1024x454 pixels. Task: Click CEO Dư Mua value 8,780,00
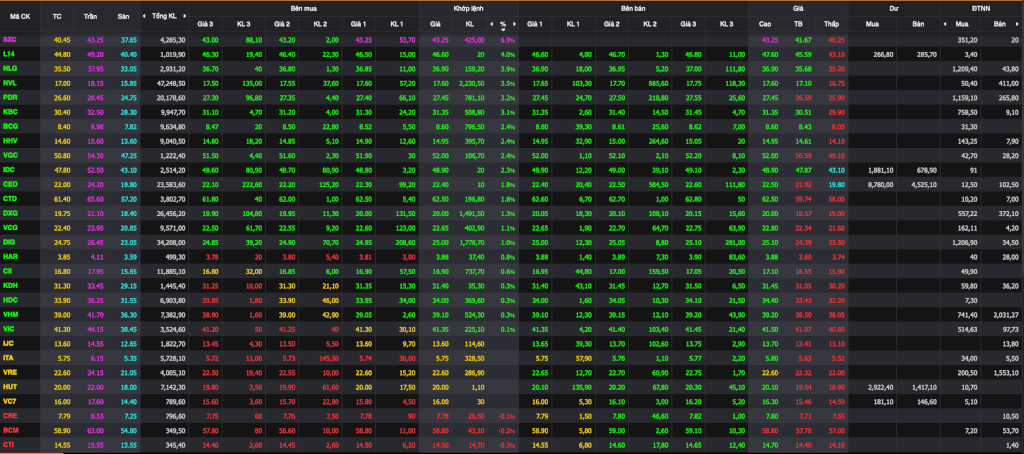click(x=882, y=184)
